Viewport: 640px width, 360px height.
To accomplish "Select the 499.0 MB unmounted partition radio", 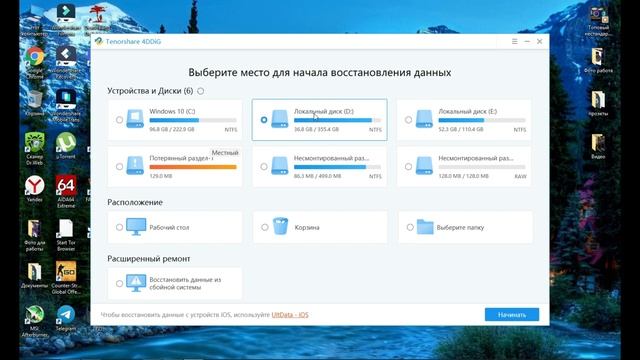I will coord(264,167).
